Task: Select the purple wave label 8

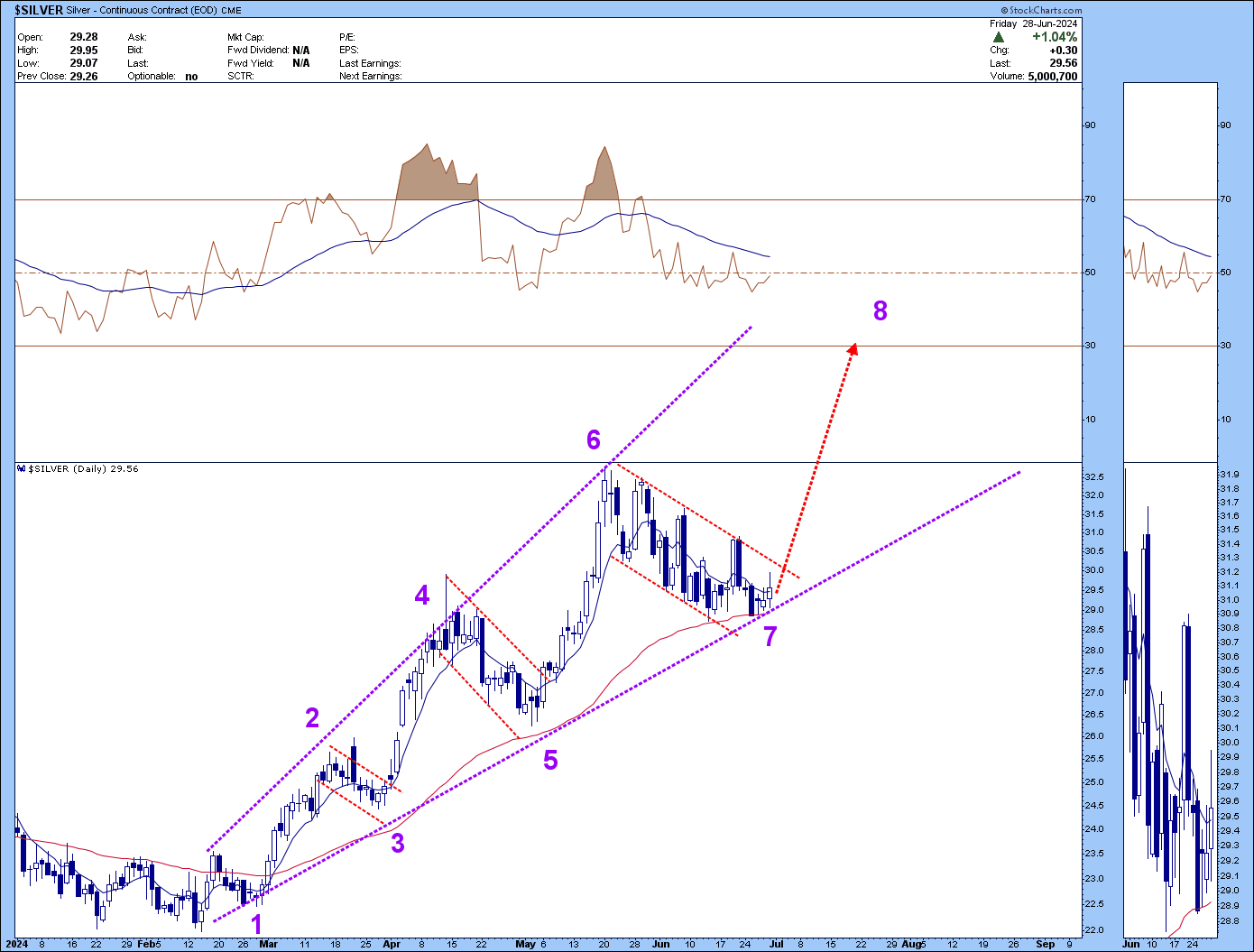Action: point(881,310)
